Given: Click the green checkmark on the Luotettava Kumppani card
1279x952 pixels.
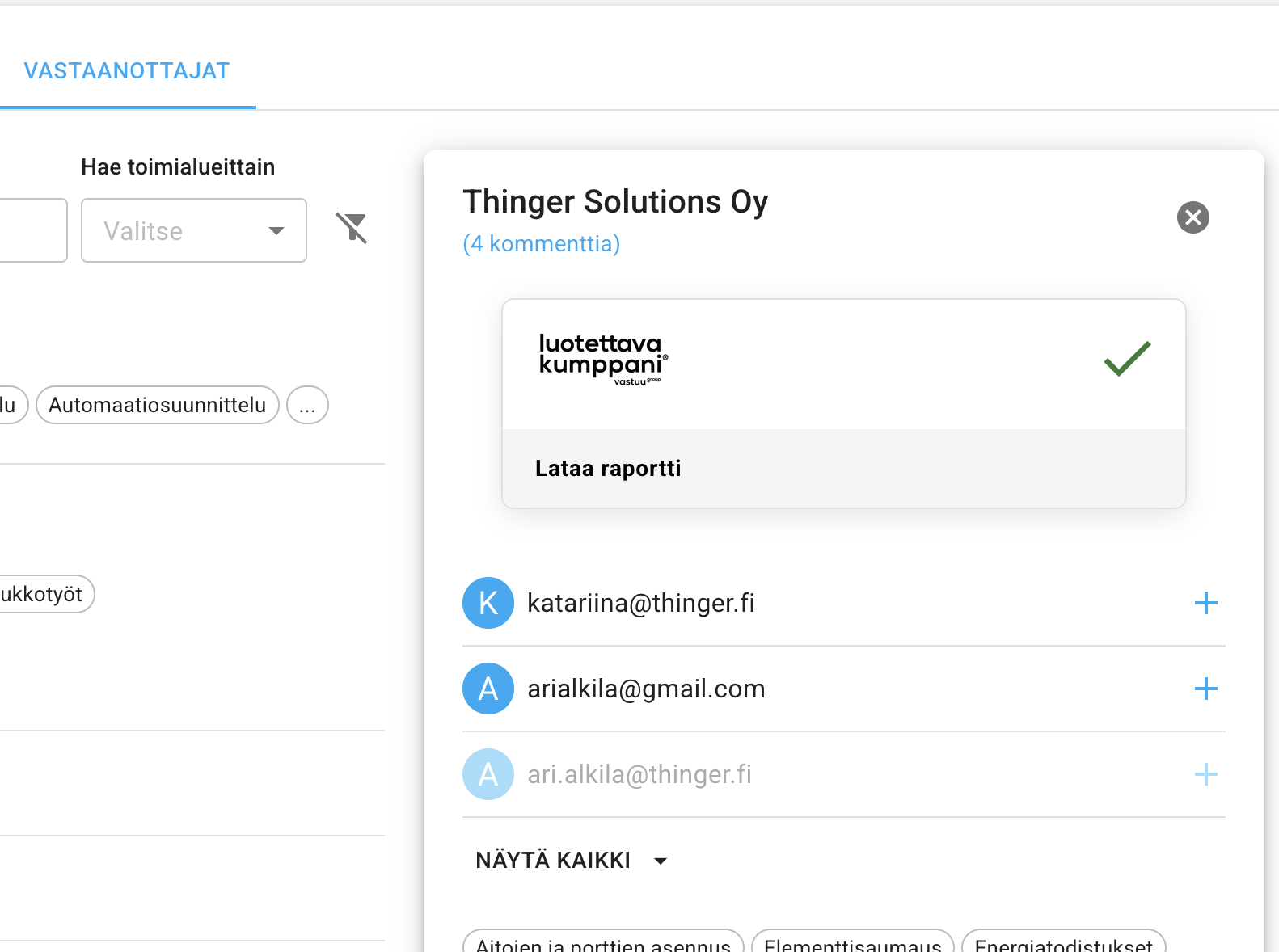Looking at the screenshot, I should tap(1127, 359).
